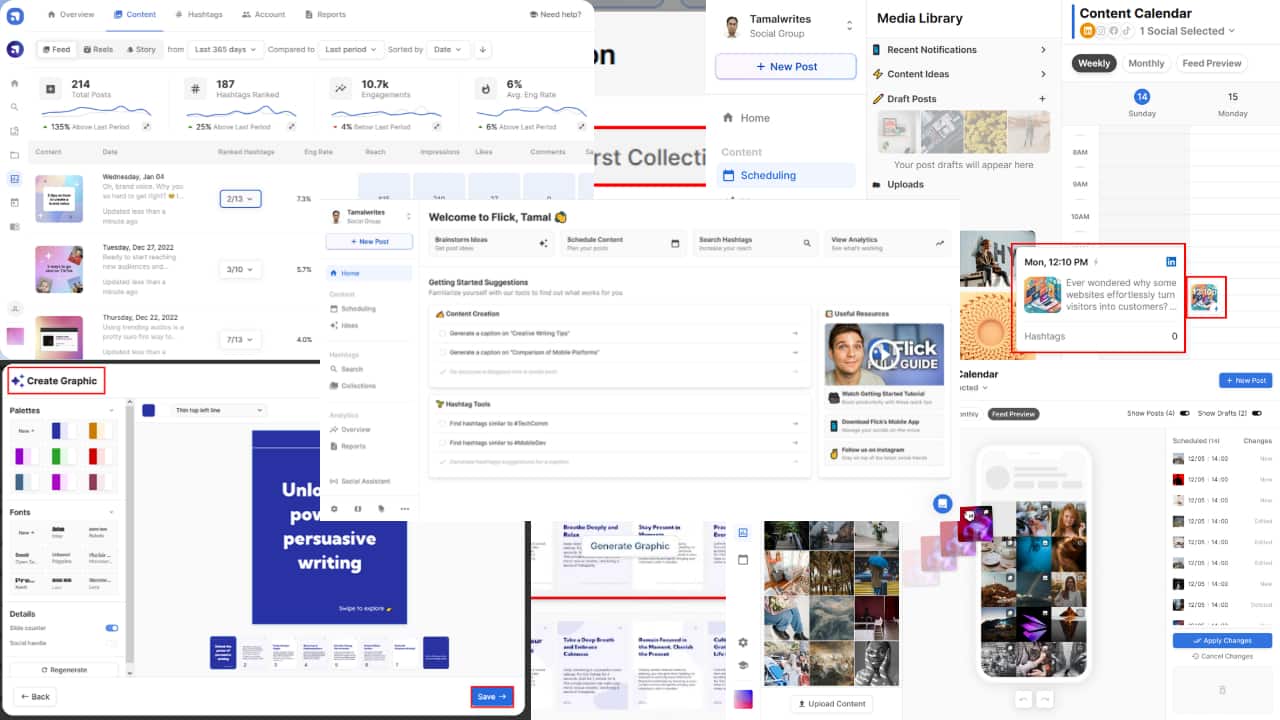The image size is (1280, 720).
Task: Open the folder icon in analytics left rail
Action: pyautogui.click(x=14, y=155)
